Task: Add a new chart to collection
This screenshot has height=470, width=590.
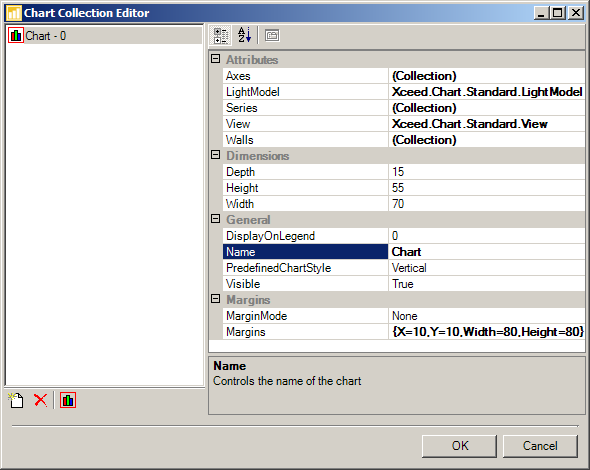Action: coord(16,400)
